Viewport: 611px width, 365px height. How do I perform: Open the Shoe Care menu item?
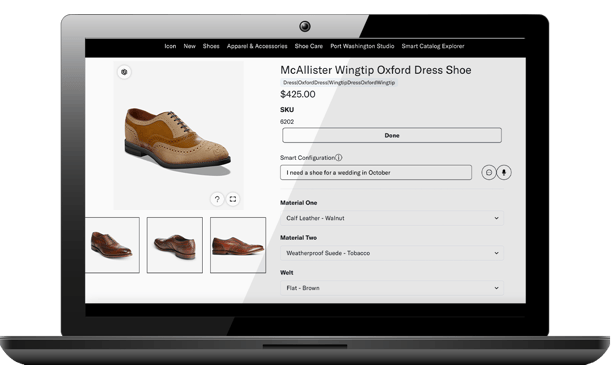[309, 46]
